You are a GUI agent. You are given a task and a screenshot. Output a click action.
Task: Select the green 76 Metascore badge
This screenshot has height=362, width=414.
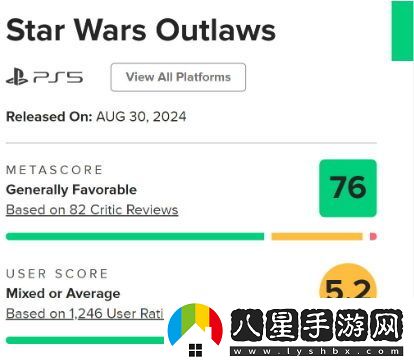[348, 188]
